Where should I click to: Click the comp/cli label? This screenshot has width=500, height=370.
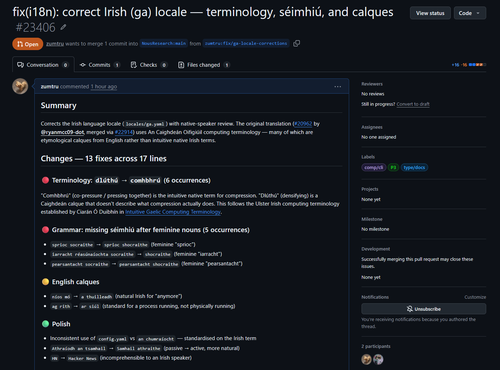tap(374, 167)
